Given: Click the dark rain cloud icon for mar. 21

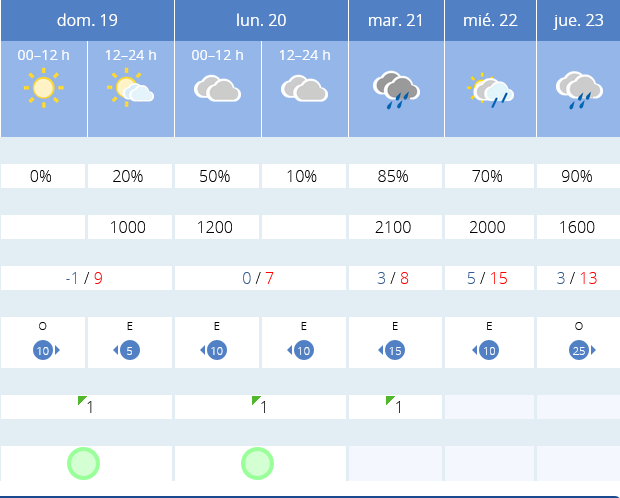Looking at the screenshot, I should [x=396, y=90].
